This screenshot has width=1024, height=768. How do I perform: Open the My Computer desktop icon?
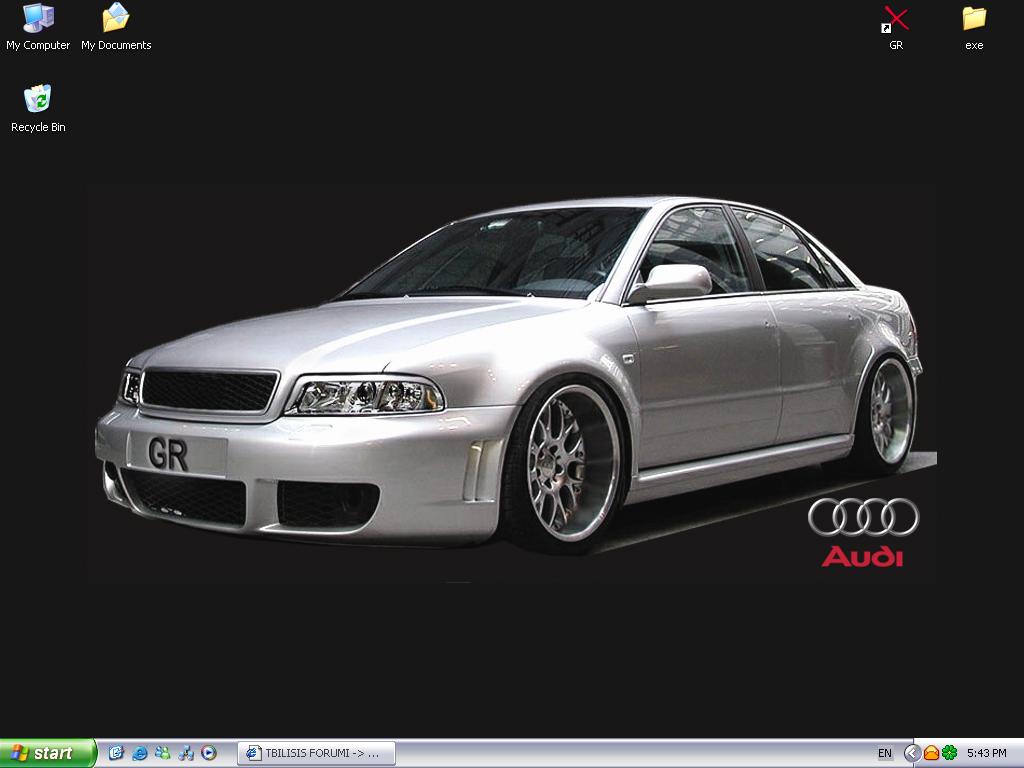click(38, 18)
